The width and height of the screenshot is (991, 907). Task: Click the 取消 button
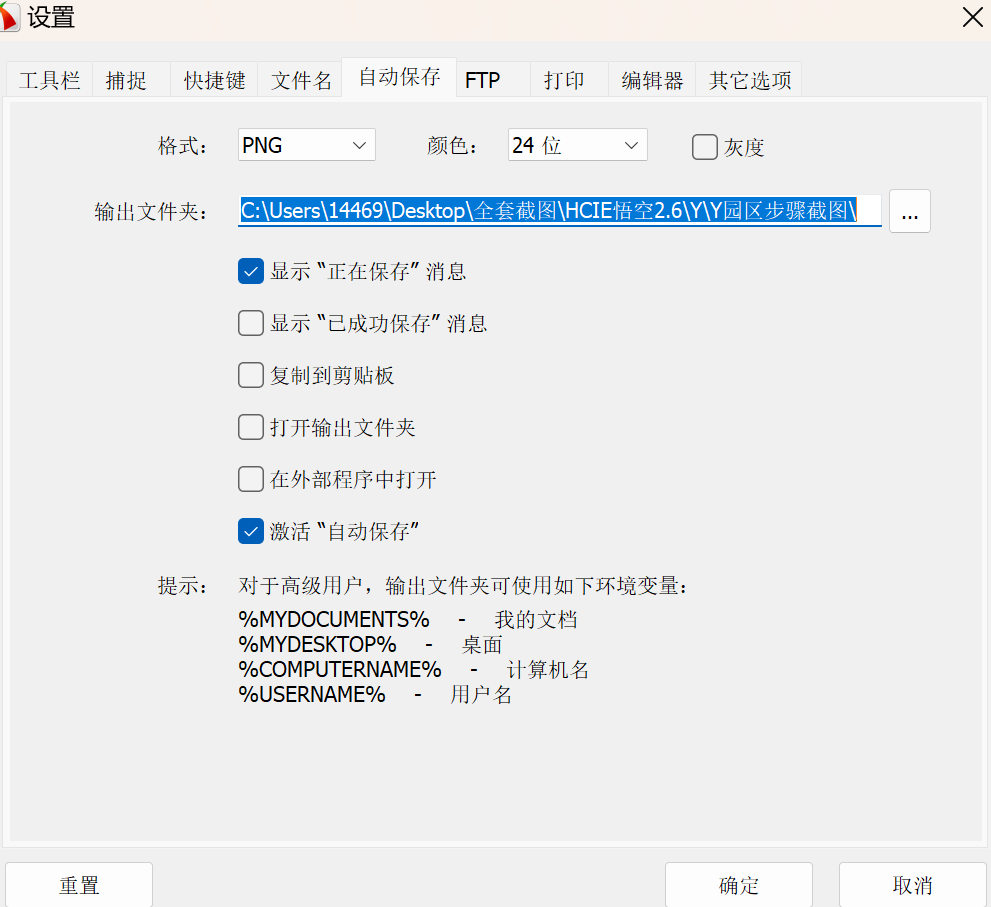913,885
